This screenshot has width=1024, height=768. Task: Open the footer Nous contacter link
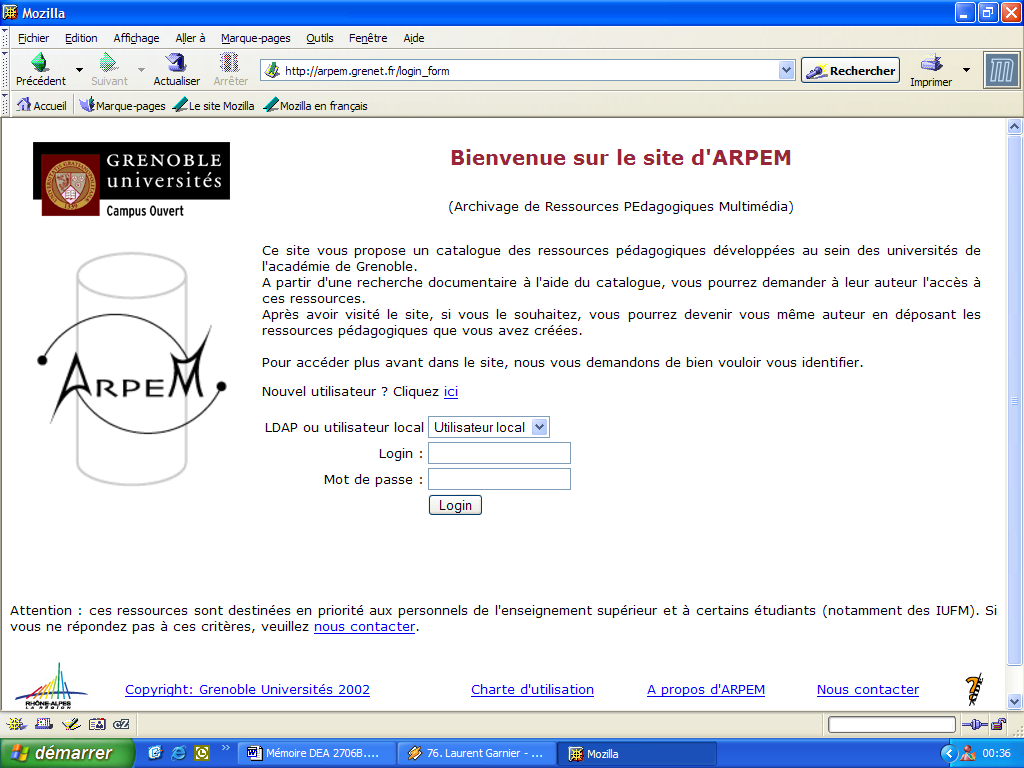coord(867,690)
